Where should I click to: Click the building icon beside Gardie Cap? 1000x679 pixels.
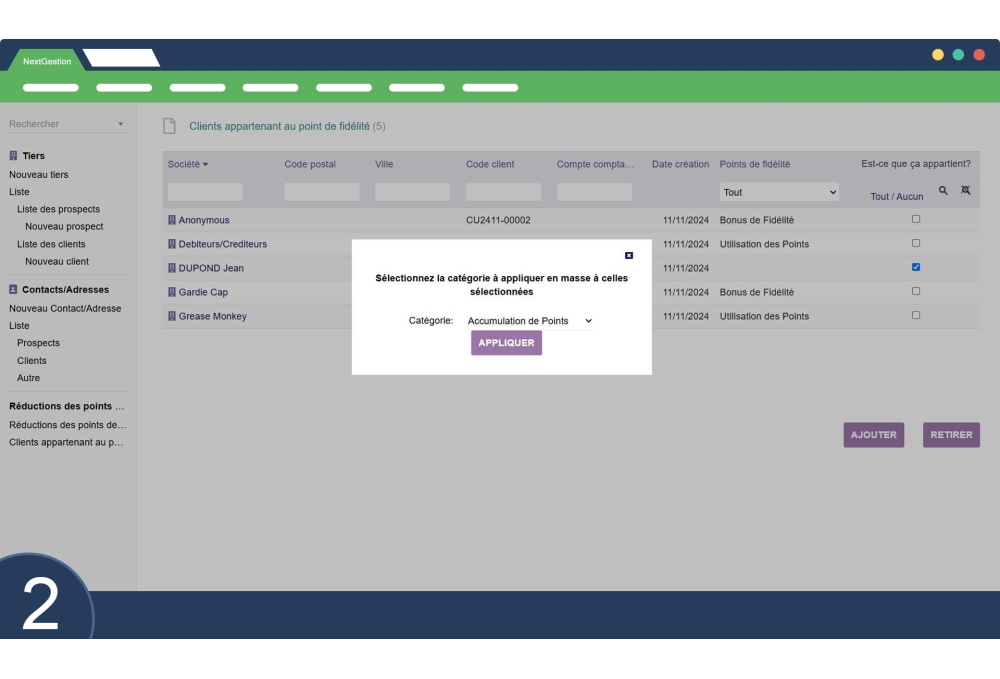click(172, 292)
